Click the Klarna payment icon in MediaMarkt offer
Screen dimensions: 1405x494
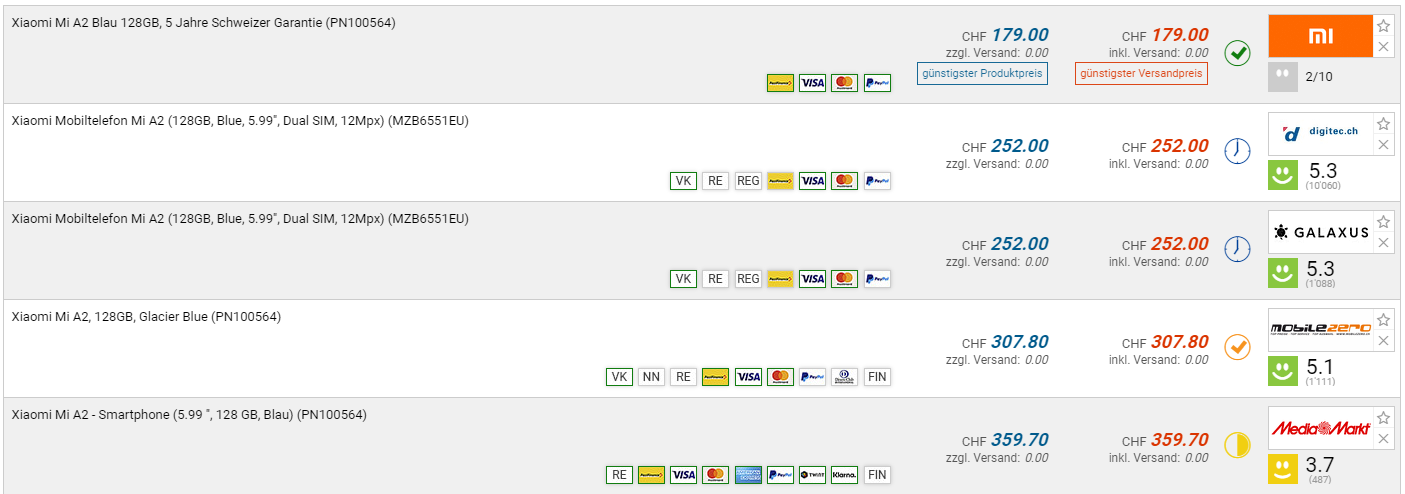coord(844,475)
